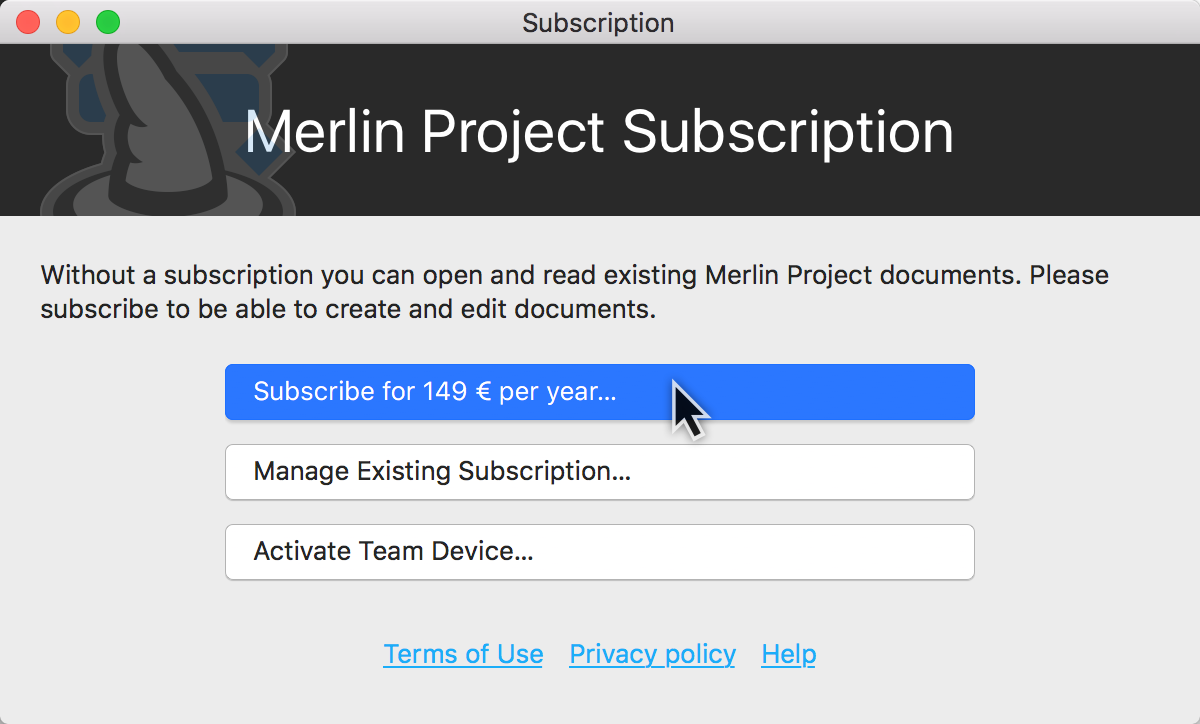This screenshot has height=724, width=1200.
Task: Open Manage Existing Subscription
Action: pos(600,471)
